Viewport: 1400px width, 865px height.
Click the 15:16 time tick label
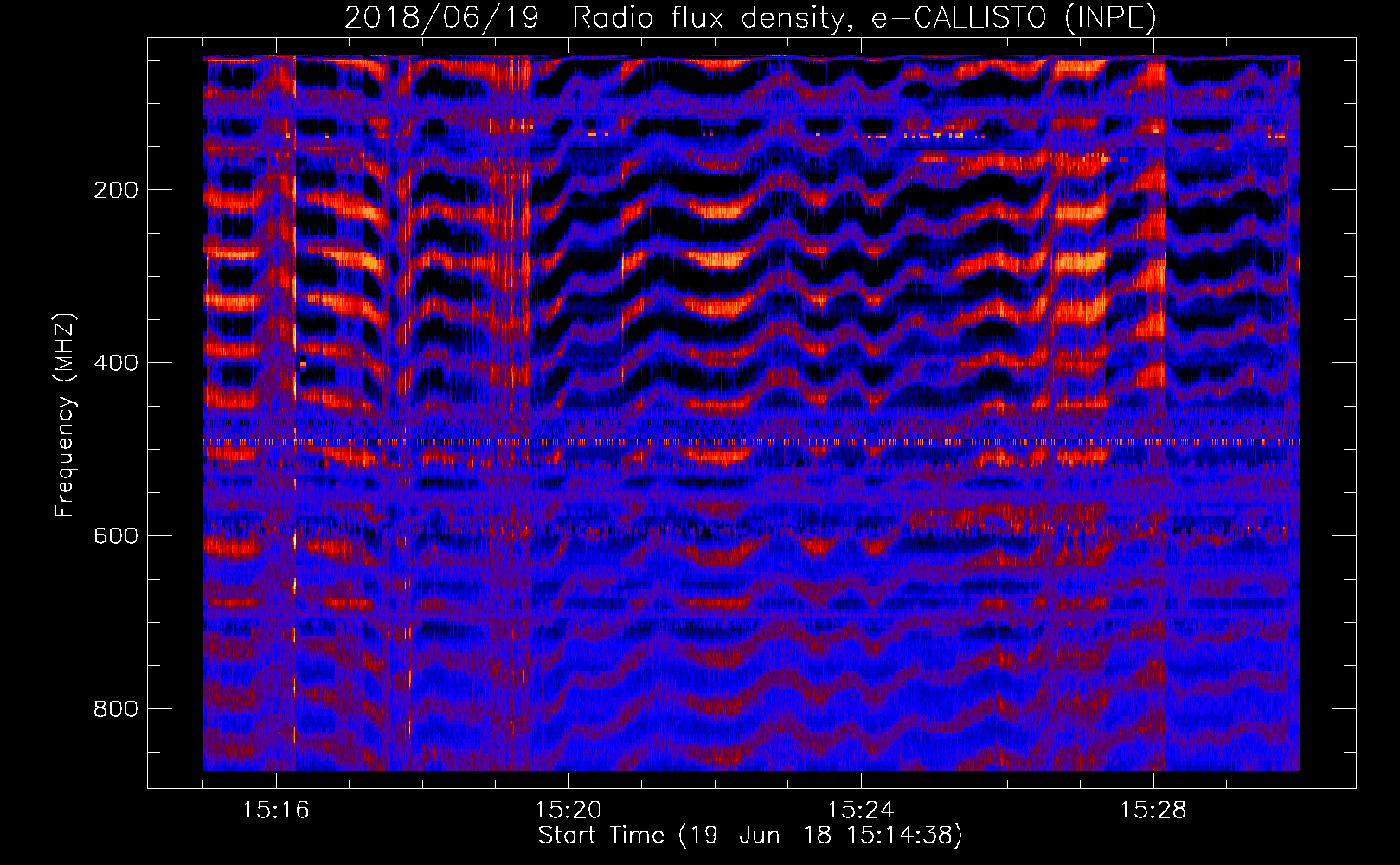point(276,811)
